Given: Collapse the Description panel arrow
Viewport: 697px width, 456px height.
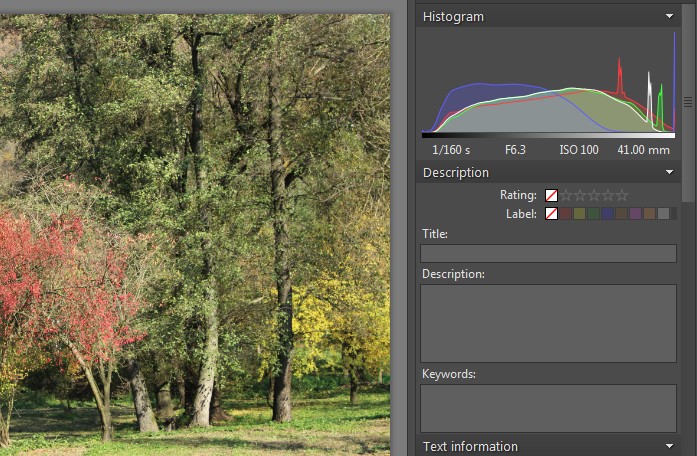Looking at the screenshot, I should (x=669, y=172).
